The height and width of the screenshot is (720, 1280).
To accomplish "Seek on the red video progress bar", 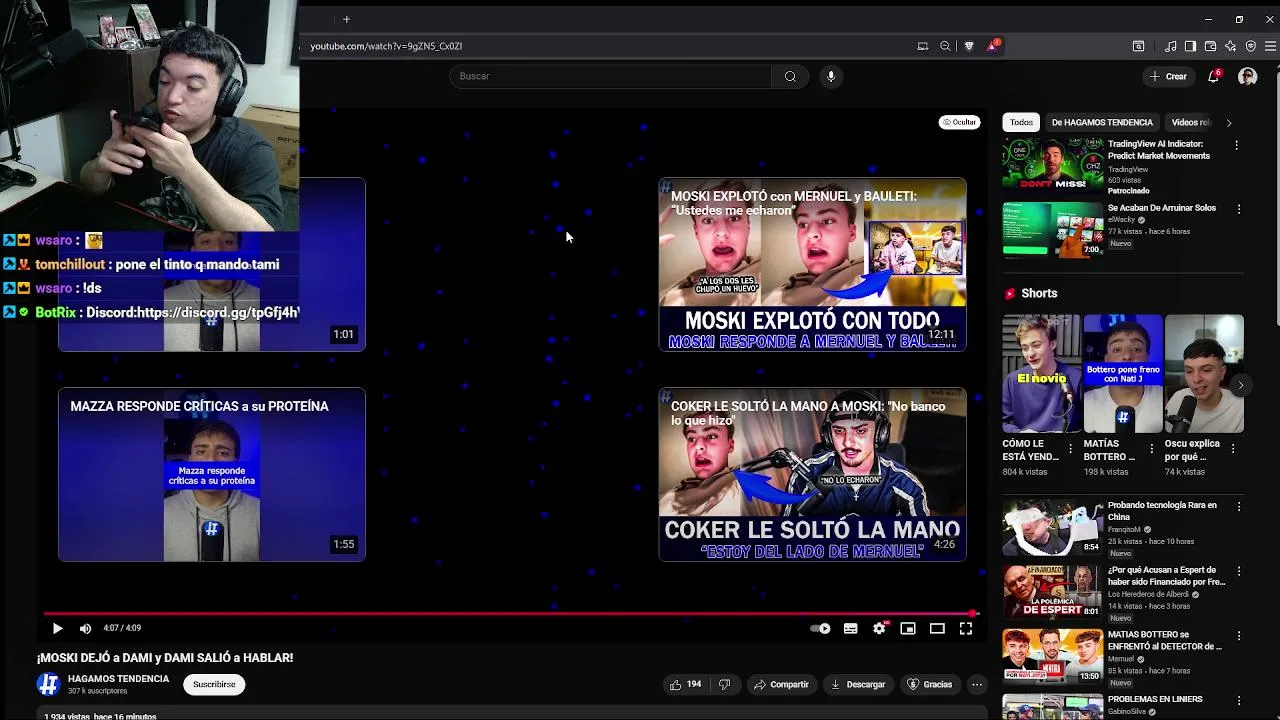I will click(510, 613).
